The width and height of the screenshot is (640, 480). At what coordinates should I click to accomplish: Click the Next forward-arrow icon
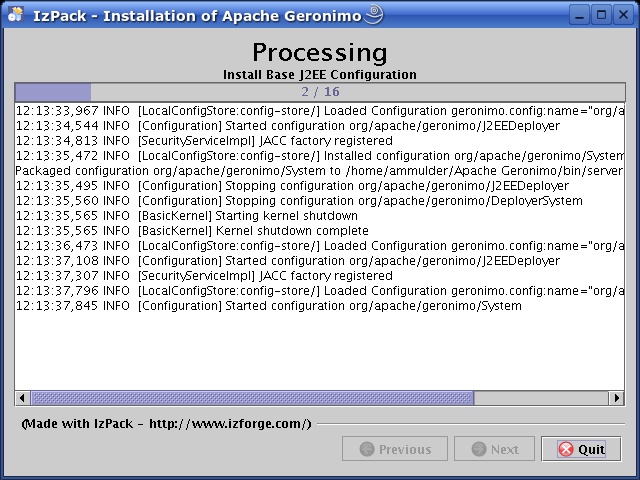(478, 449)
